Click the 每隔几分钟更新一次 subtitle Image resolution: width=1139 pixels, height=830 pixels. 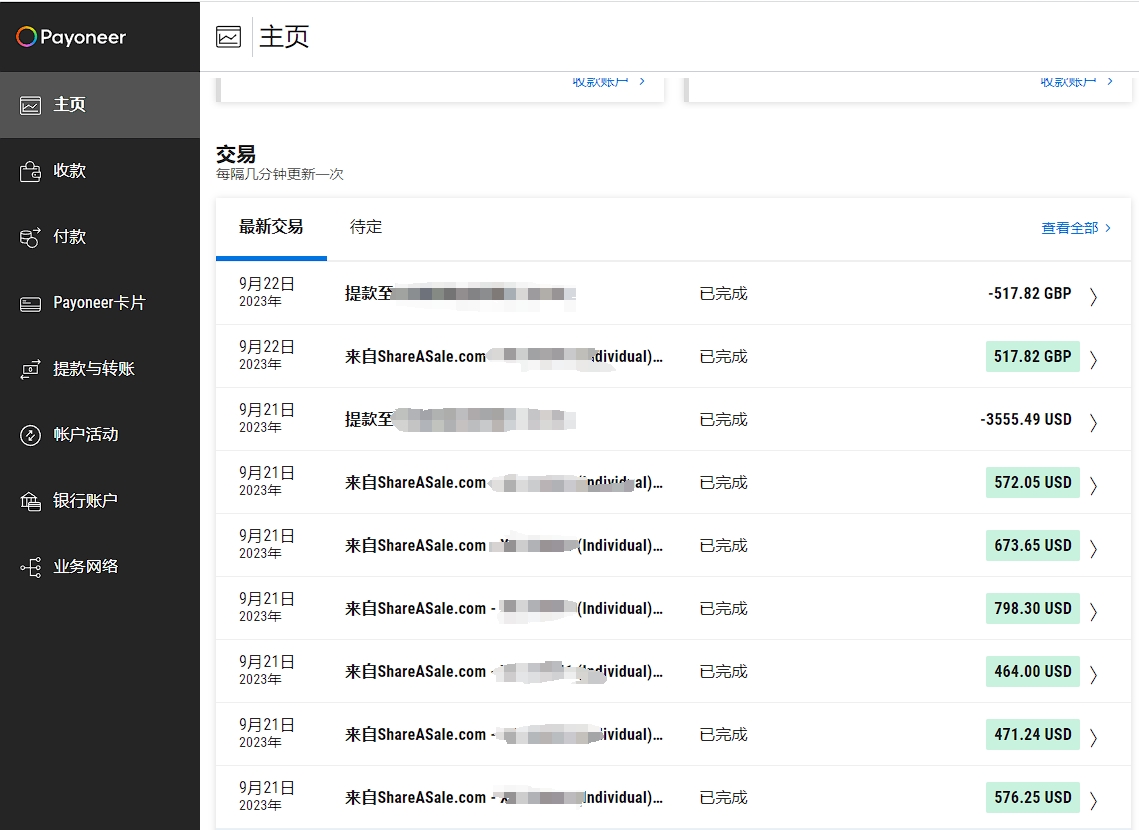[x=280, y=174]
